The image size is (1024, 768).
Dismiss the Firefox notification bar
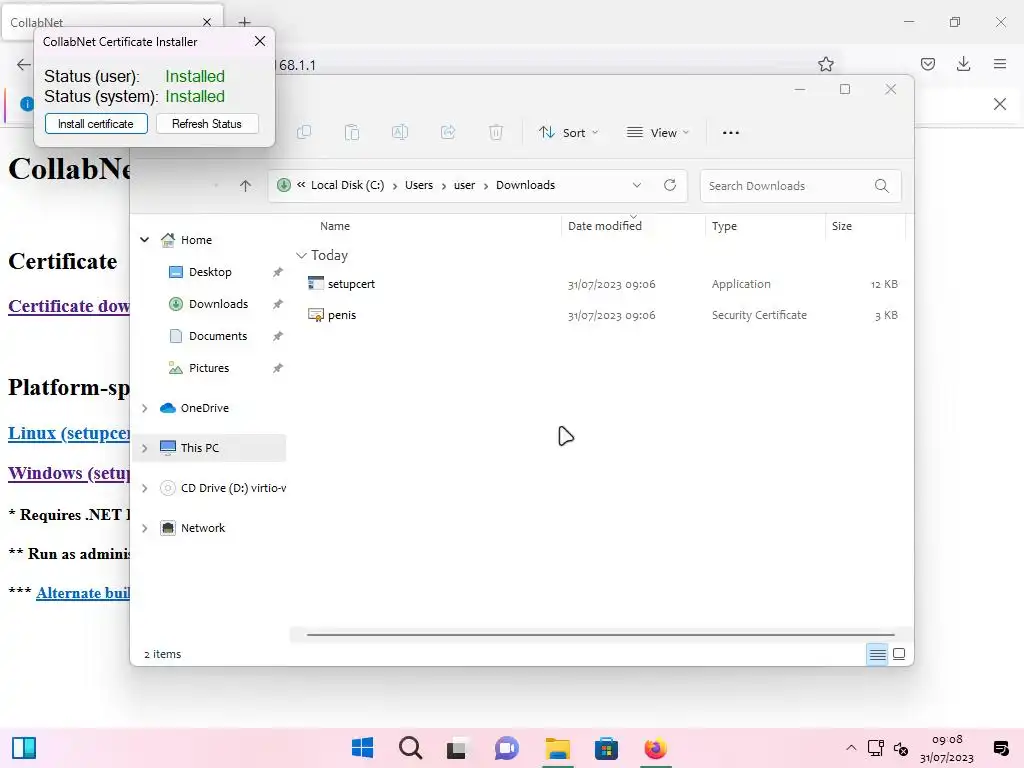click(999, 104)
